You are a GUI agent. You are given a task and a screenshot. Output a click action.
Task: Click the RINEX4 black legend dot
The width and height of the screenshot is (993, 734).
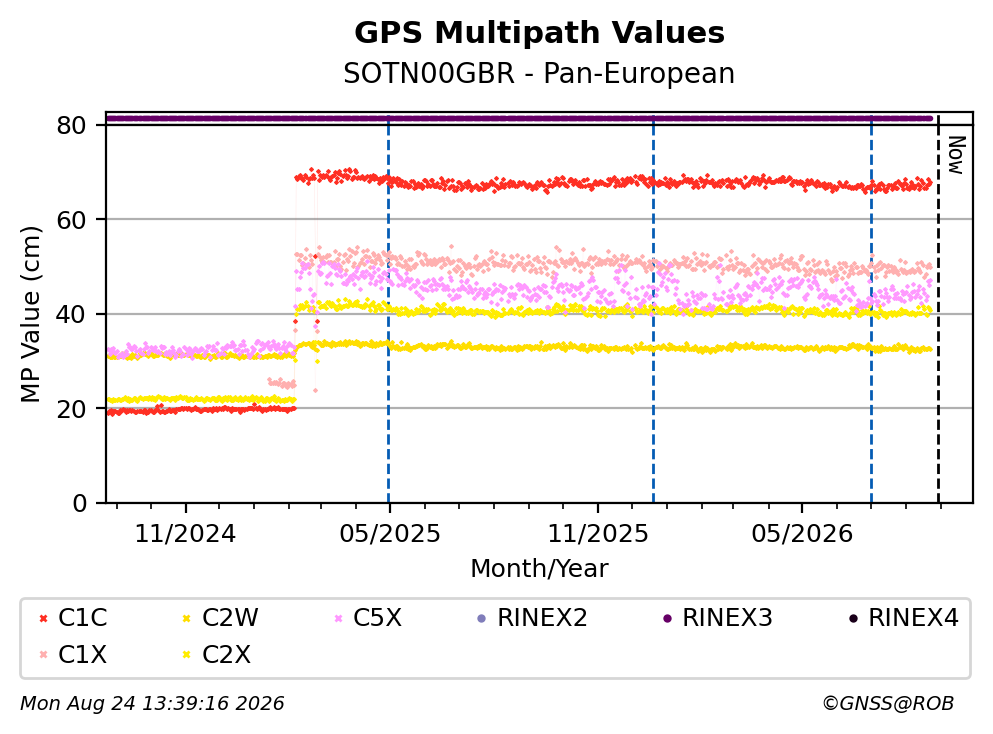(x=853, y=618)
